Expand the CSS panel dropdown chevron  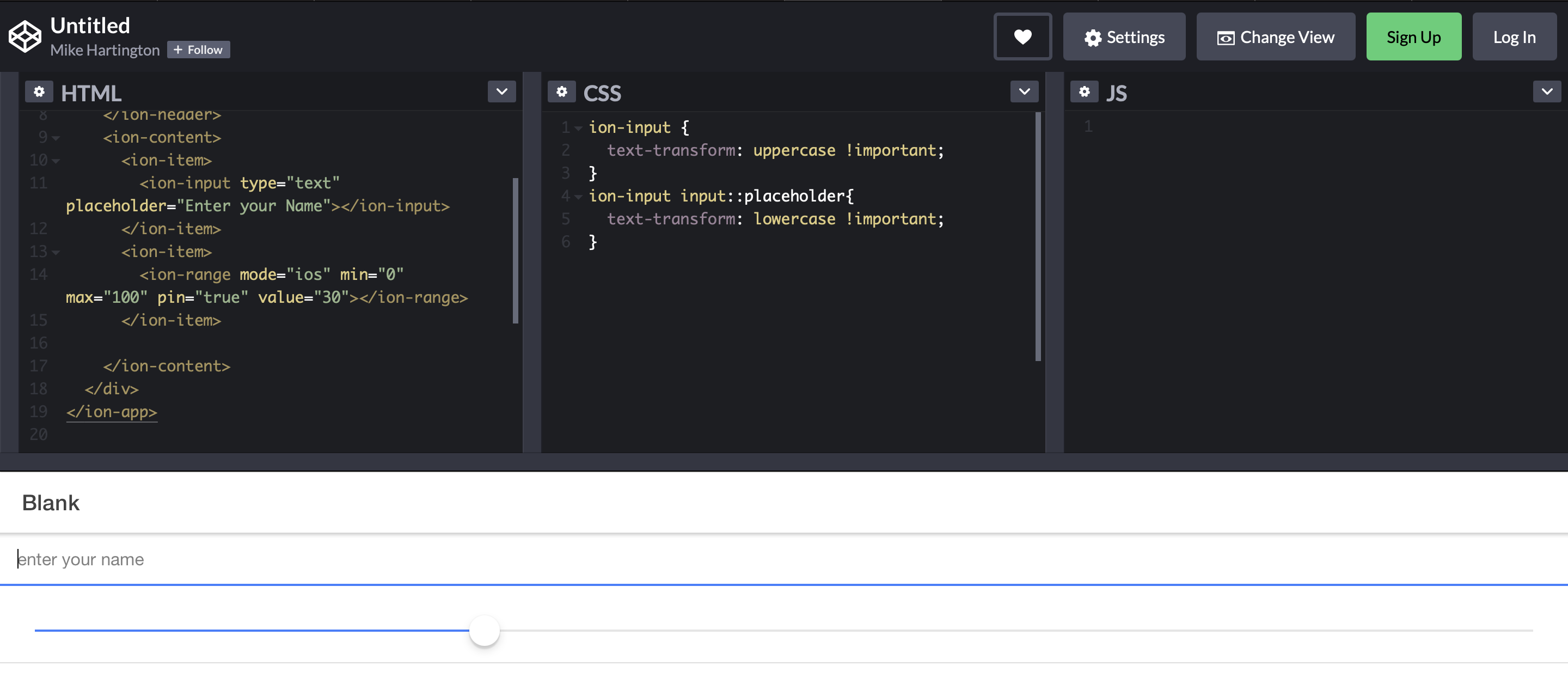(1025, 91)
